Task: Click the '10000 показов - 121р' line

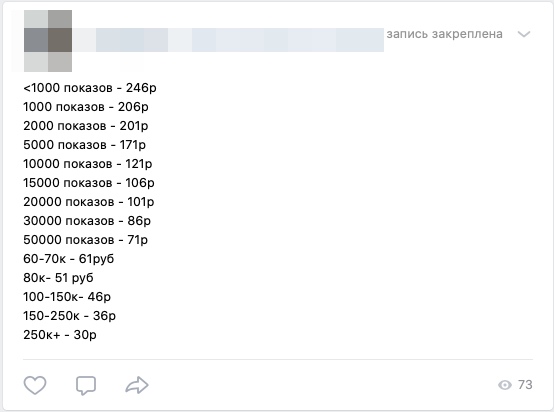Action: [x=88, y=164]
